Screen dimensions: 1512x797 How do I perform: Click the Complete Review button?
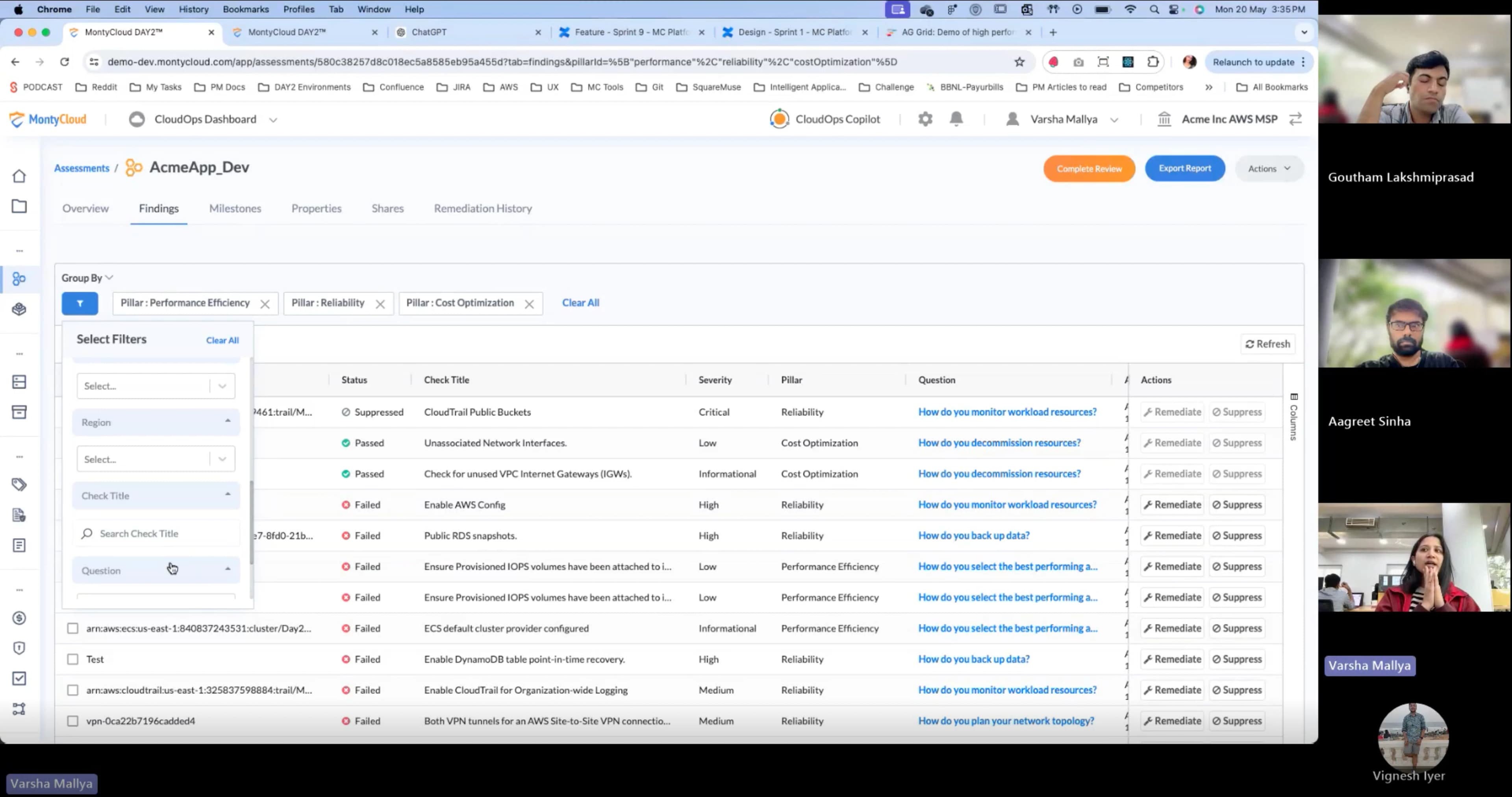pos(1090,169)
